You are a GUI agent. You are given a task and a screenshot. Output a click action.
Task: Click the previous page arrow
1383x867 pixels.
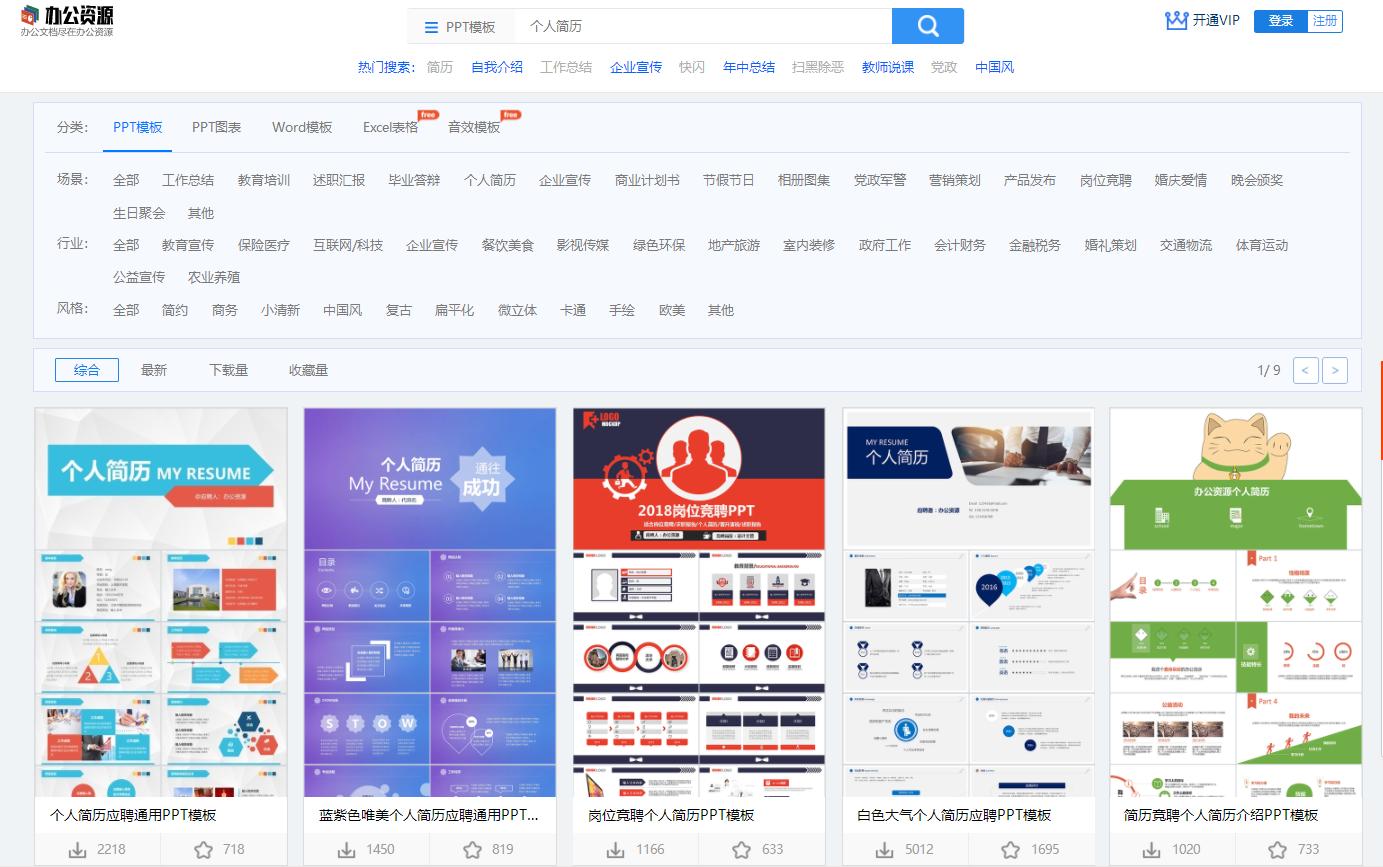pyautogui.click(x=1305, y=370)
